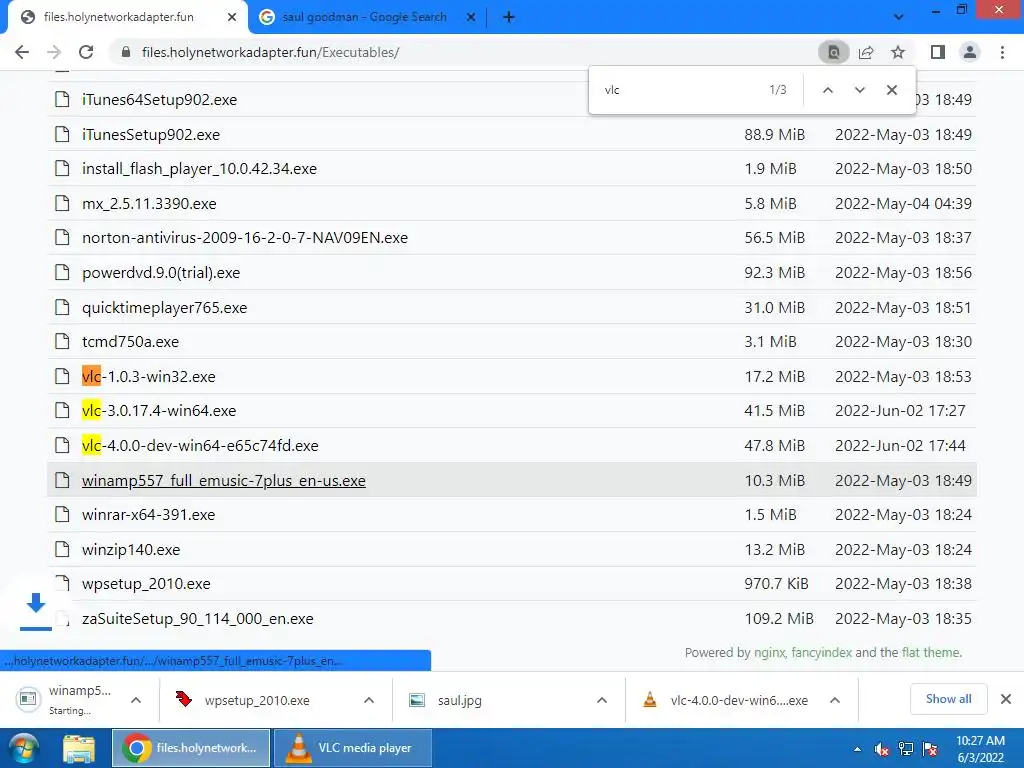Download iTunesSetup902.exe
Viewport: 1024px width, 768px height.
pos(151,135)
